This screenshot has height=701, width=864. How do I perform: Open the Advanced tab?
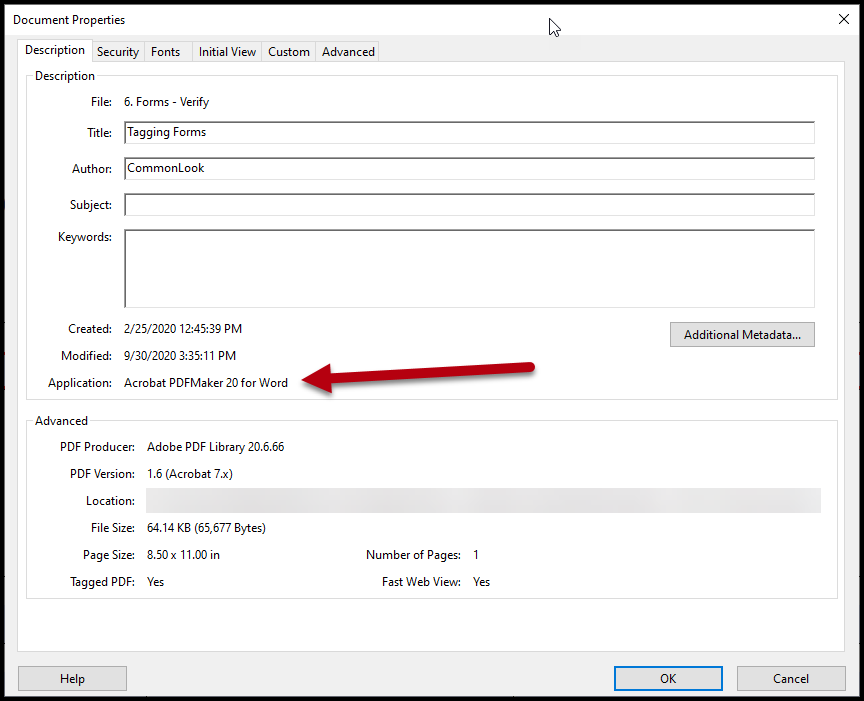pyautogui.click(x=348, y=52)
